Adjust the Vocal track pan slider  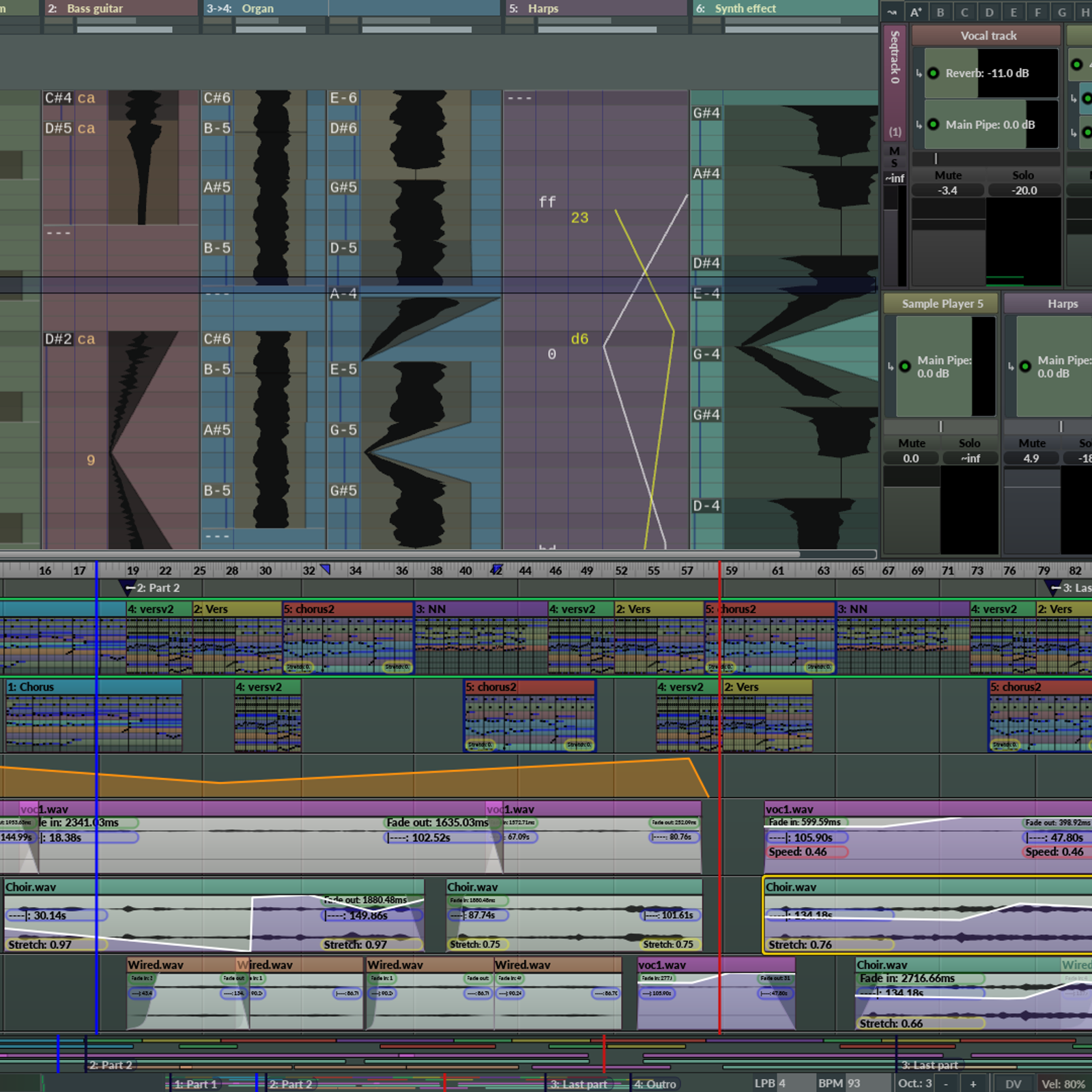point(987,158)
